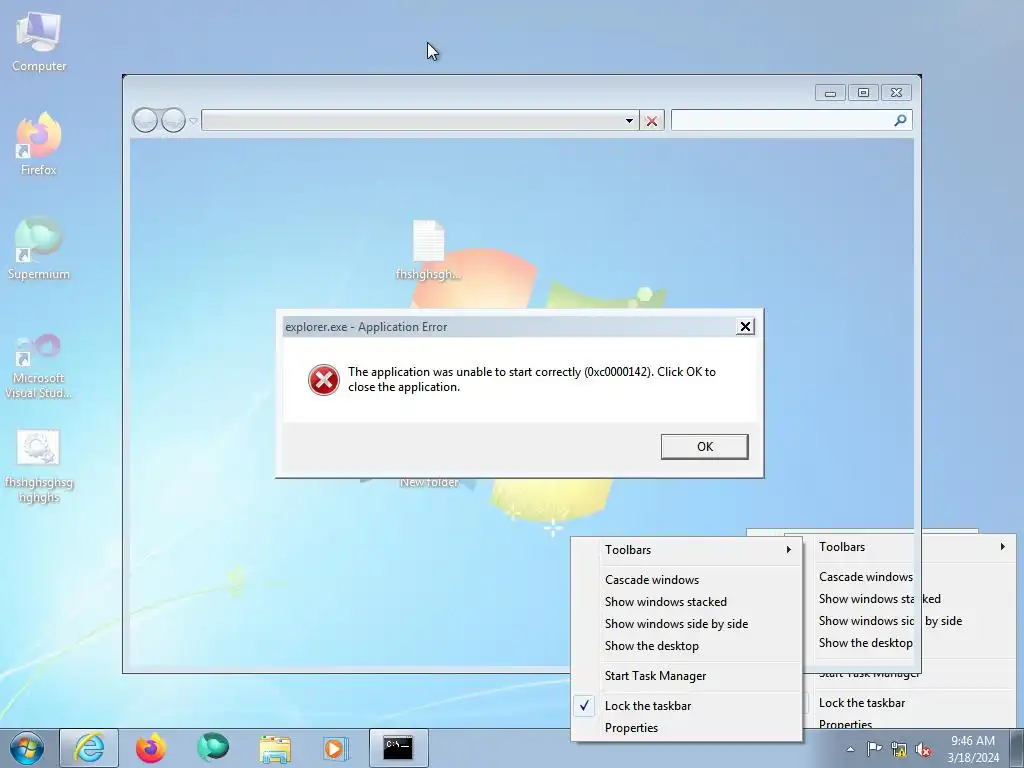Click the red error icon in dialog
1024x768 pixels.
pos(324,380)
